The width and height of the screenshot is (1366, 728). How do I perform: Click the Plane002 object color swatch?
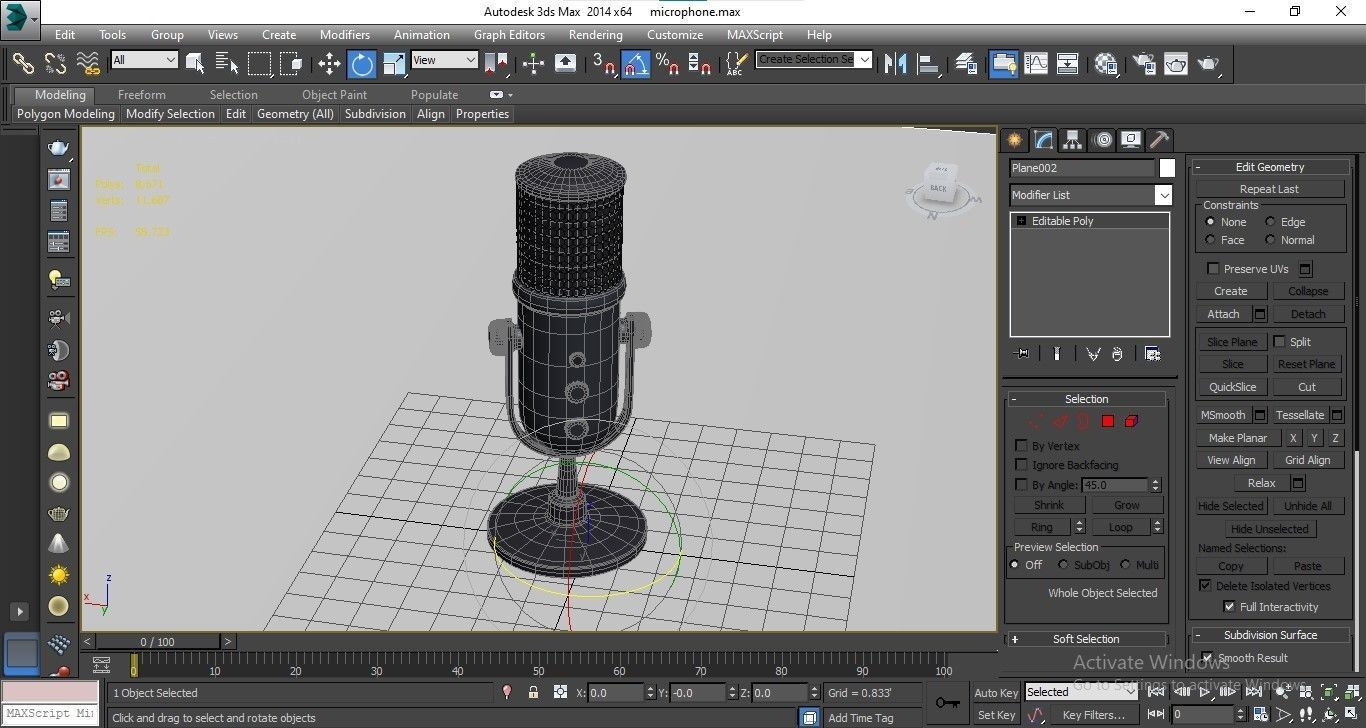[x=1167, y=168]
